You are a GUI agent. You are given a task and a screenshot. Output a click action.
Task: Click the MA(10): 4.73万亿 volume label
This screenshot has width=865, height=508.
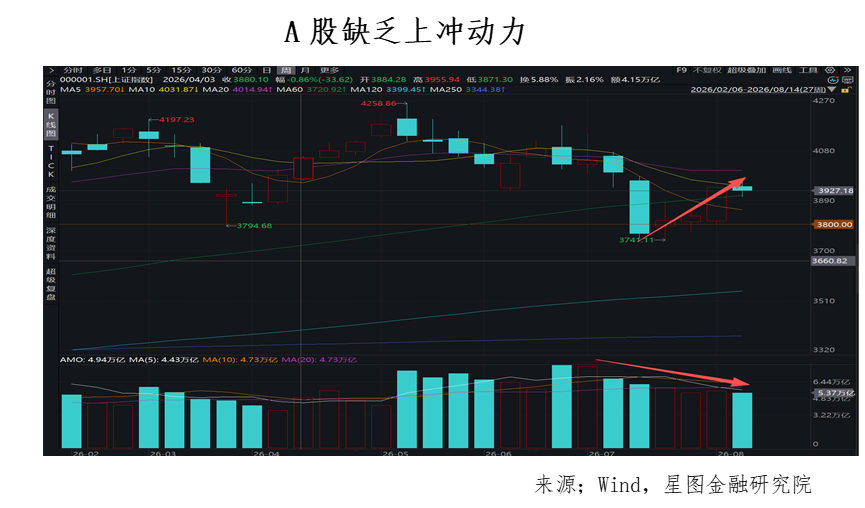pos(240,360)
